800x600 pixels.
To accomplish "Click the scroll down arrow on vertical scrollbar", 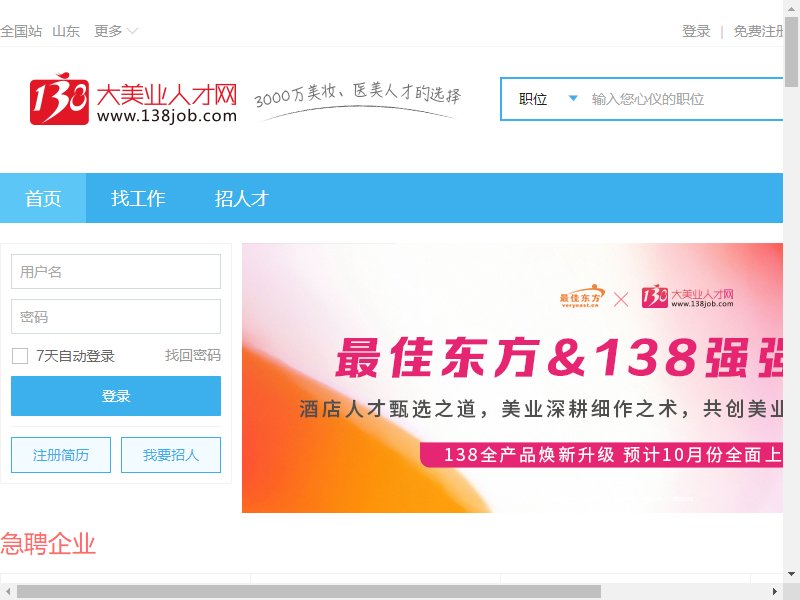I will (791, 574).
